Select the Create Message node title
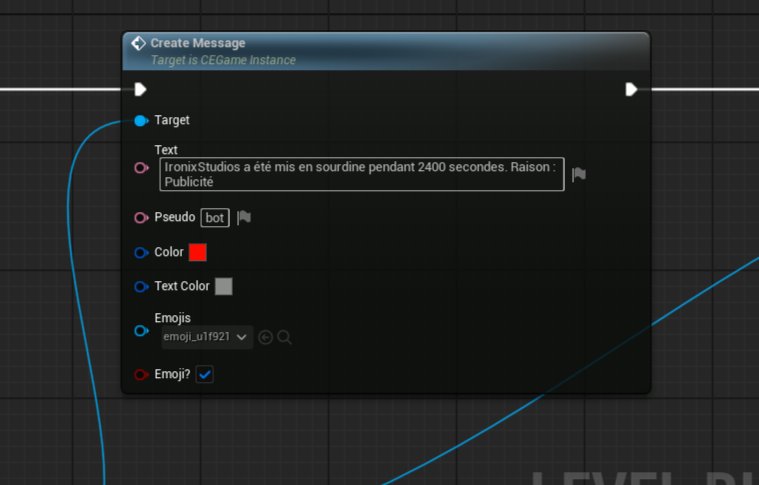This screenshot has height=485, width=759. click(x=198, y=43)
